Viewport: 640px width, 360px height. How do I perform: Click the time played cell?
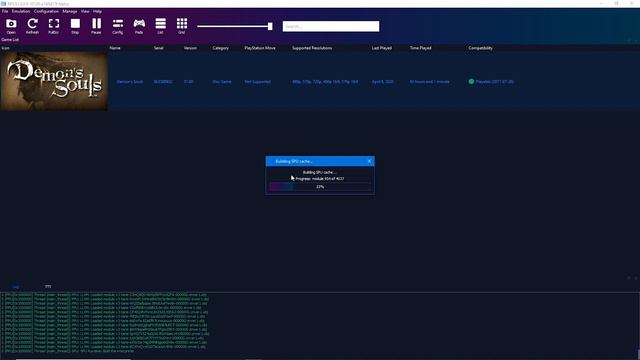(x=429, y=82)
